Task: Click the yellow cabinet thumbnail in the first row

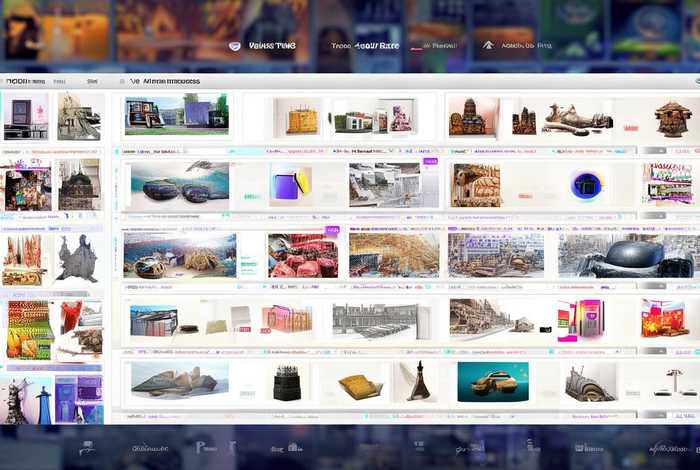Action: [301, 119]
